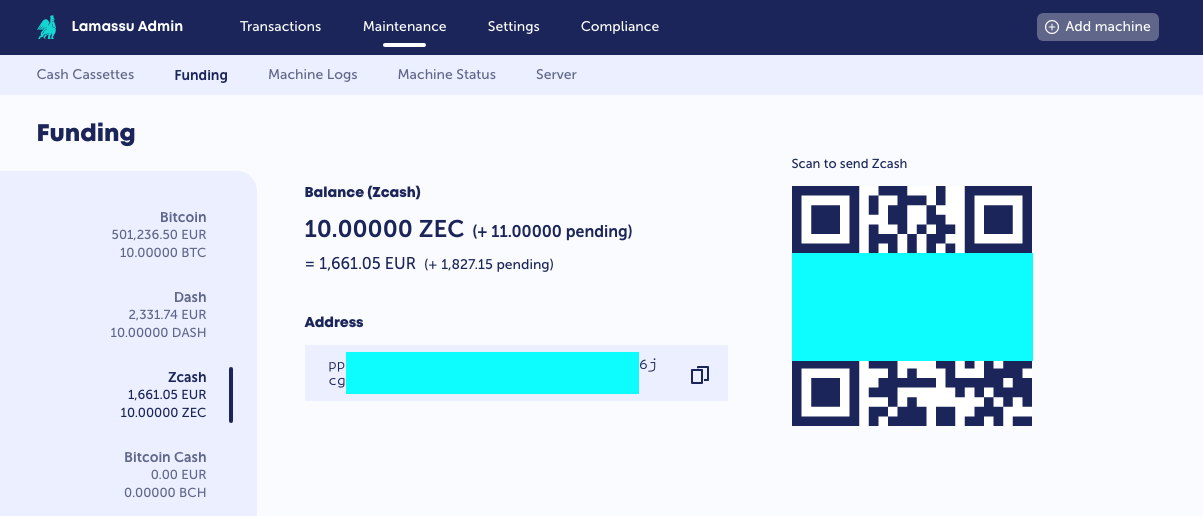Click the Zcash QR code
Viewport: 1203px width, 516px height.
pos(912,306)
